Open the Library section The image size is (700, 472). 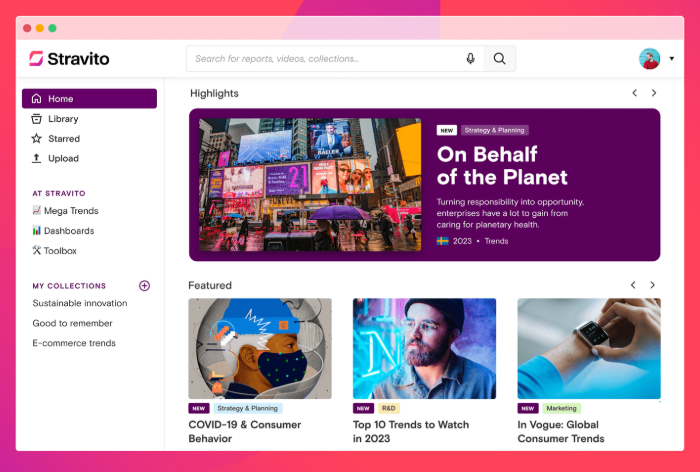coord(63,119)
